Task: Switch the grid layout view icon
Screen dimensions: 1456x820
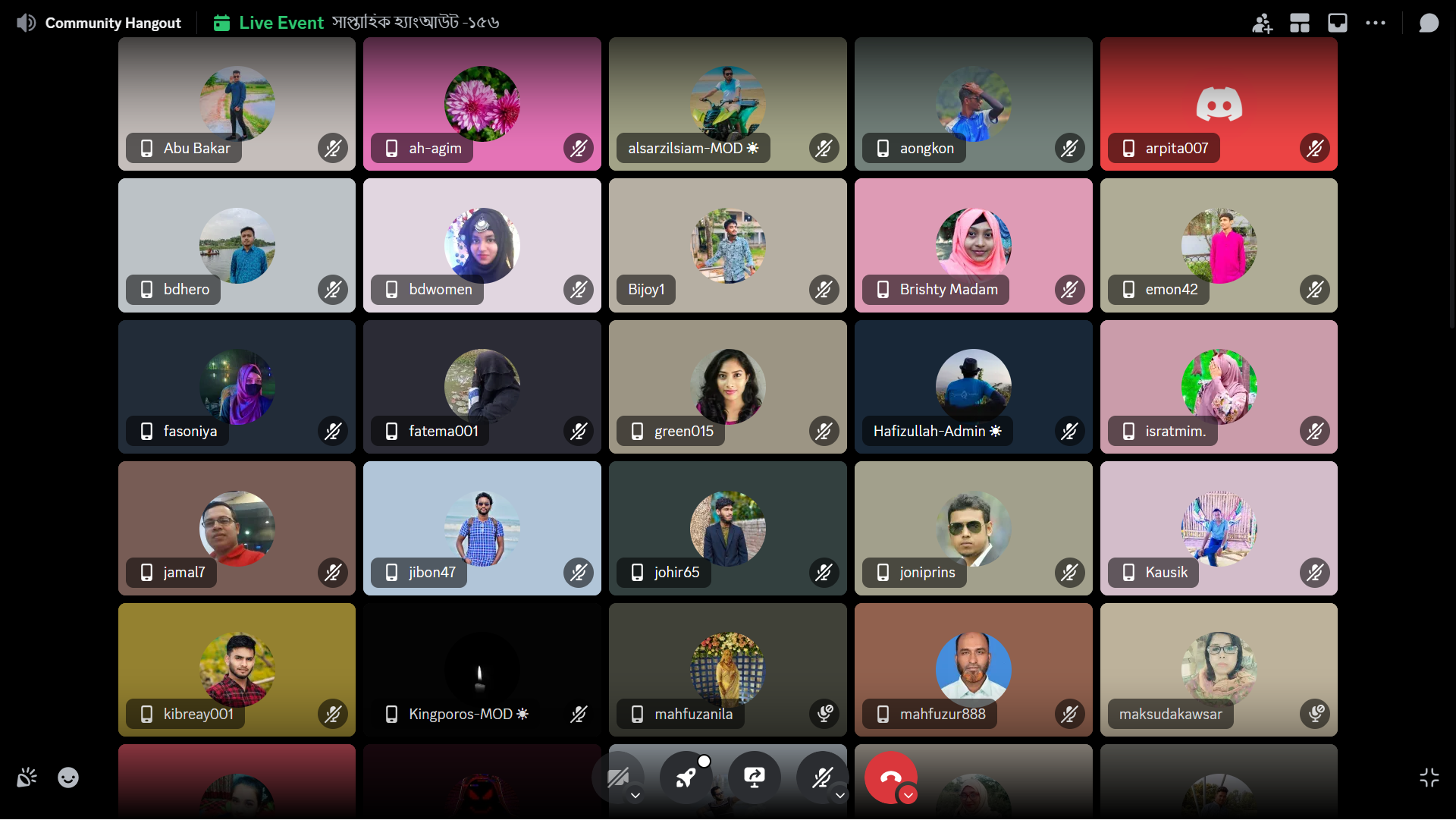Action: (1300, 23)
